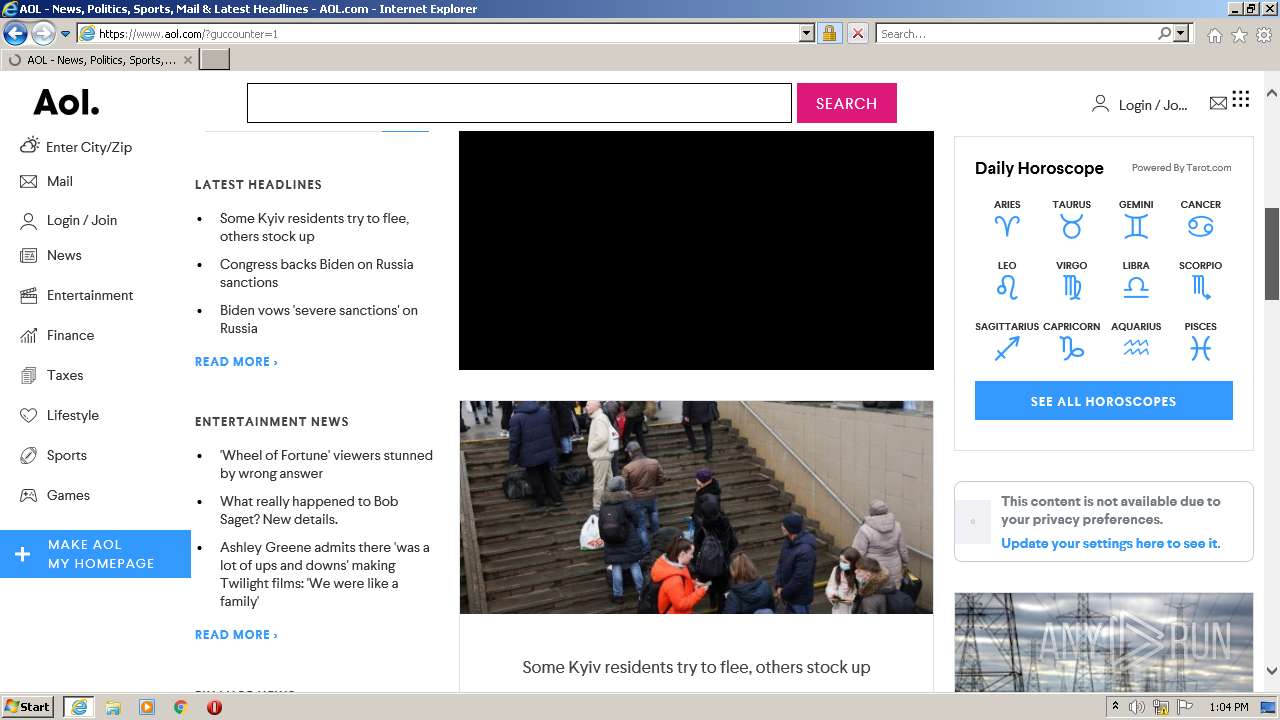Viewport: 1280px width, 720px height.
Task: Click Enter City/Zip weather entry
Action: coord(76,146)
